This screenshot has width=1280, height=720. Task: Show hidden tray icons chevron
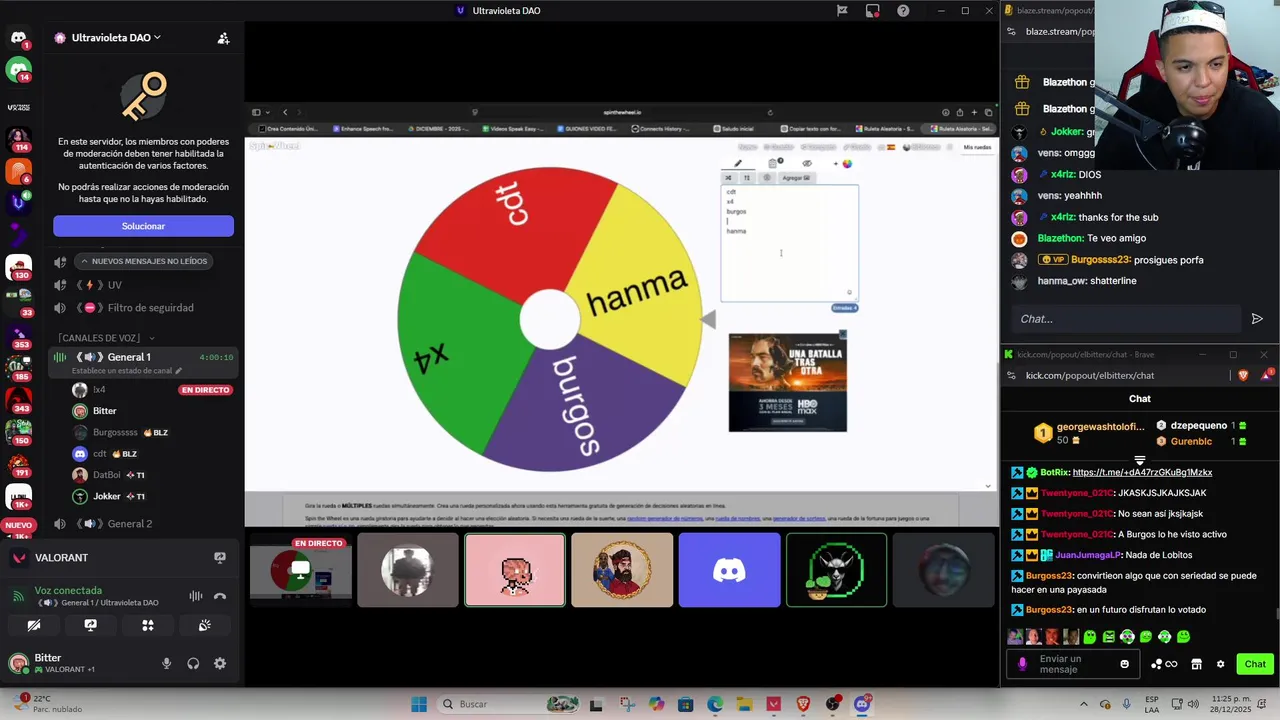click(1083, 704)
